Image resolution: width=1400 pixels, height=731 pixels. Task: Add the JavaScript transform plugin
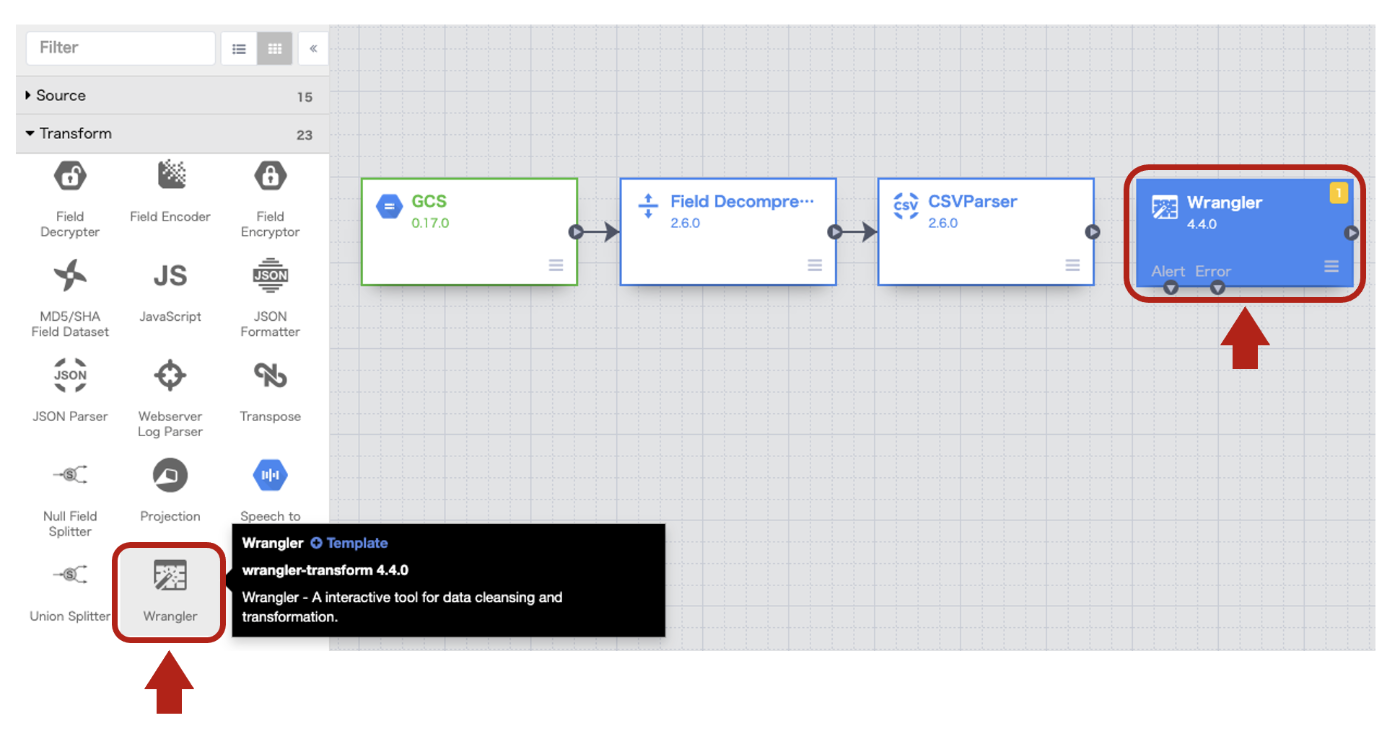170,291
